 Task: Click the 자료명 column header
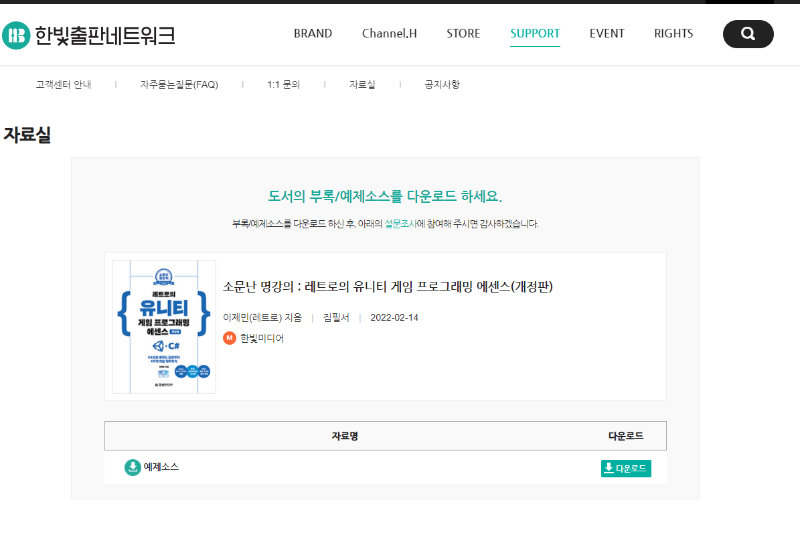345,436
